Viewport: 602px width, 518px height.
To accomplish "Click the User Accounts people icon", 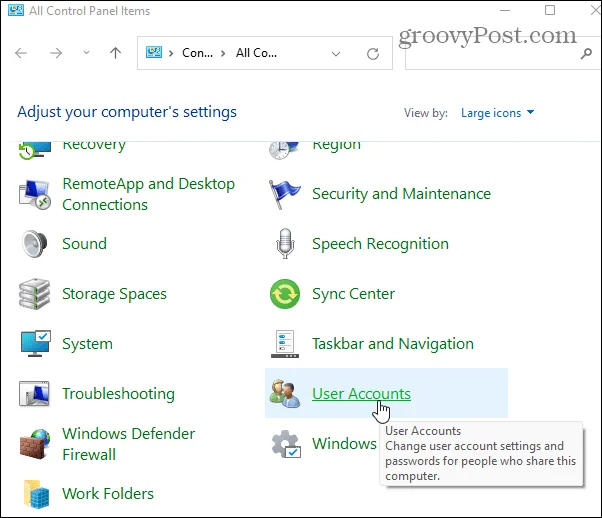I will click(x=284, y=394).
